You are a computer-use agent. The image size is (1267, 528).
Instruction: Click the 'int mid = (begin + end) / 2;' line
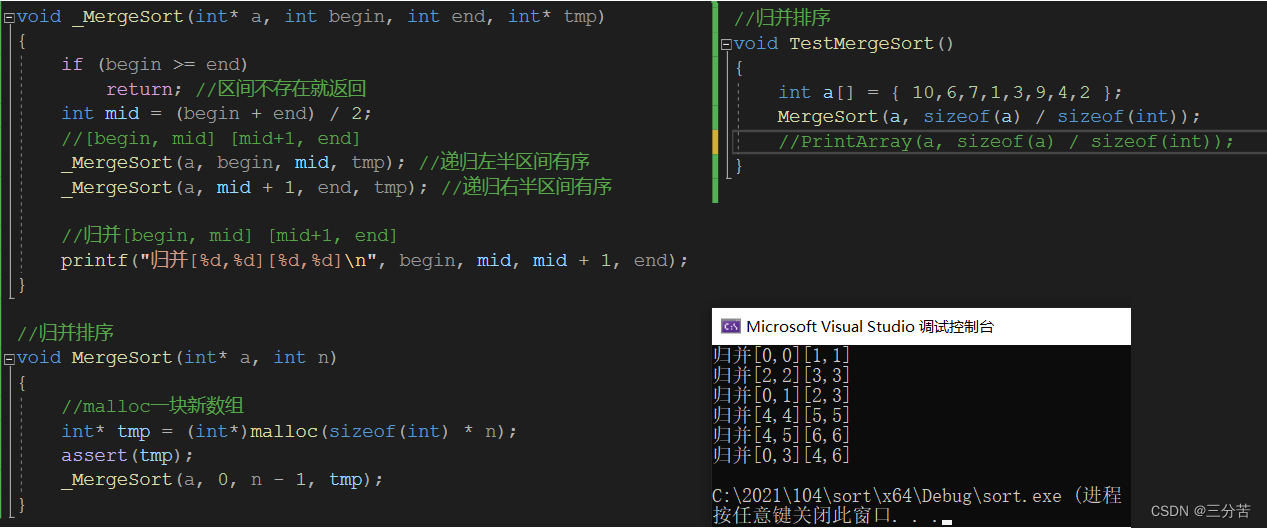[216, 114]
